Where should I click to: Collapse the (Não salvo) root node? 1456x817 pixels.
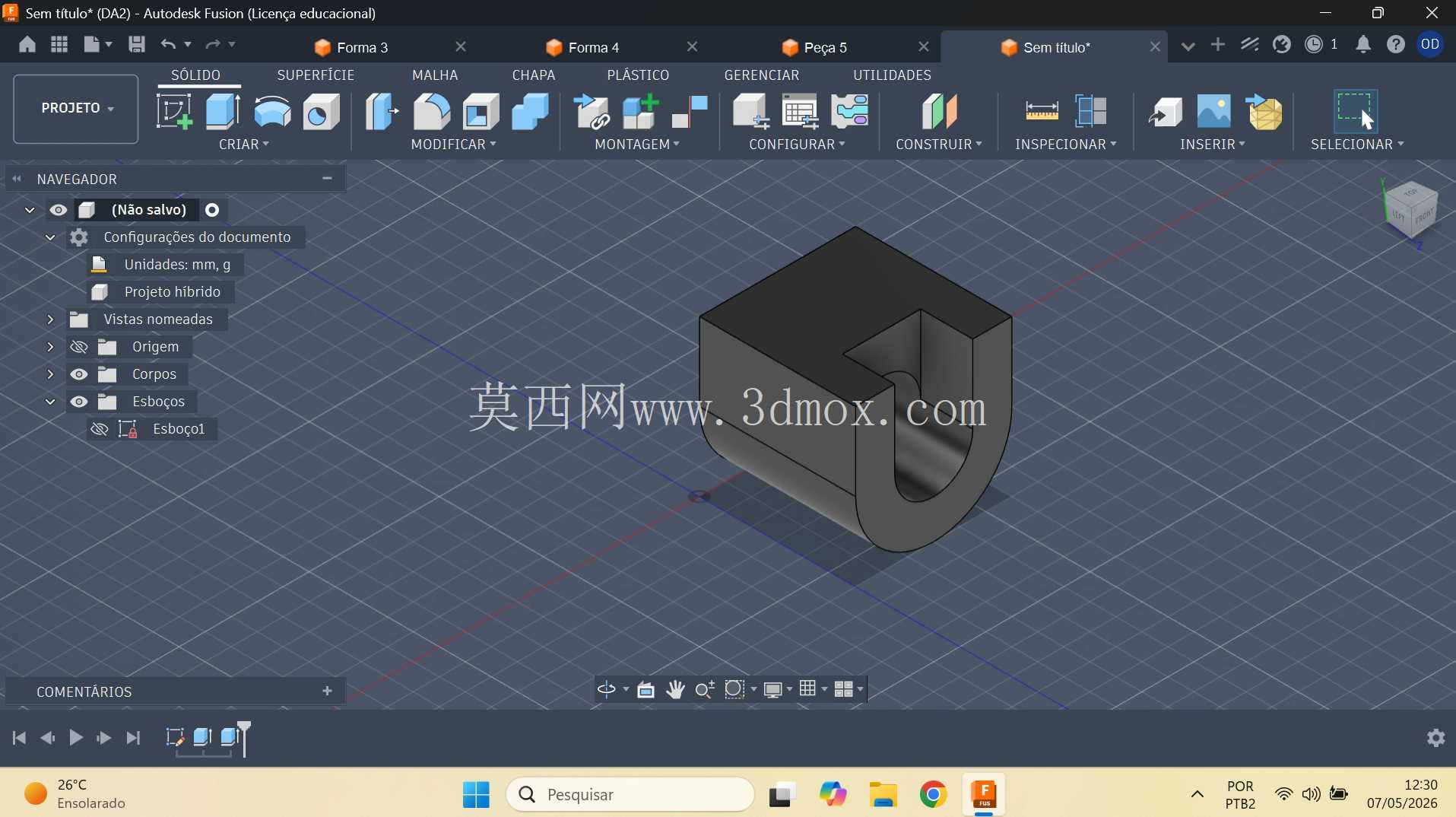[30, 210]
